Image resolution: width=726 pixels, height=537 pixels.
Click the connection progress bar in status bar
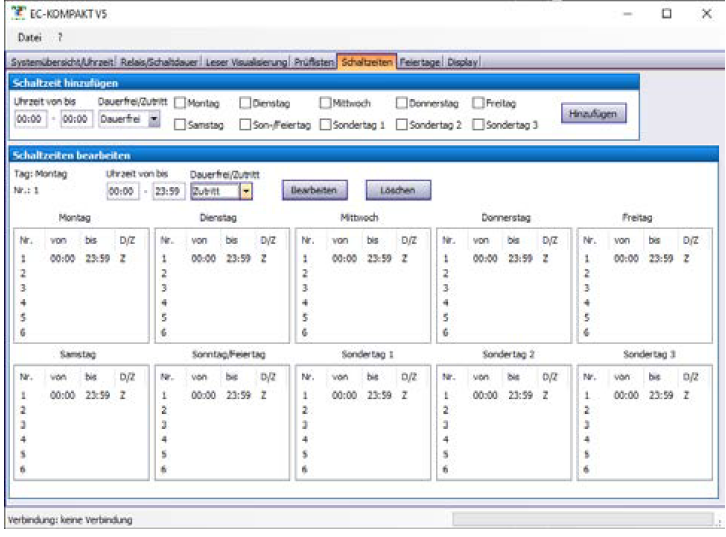pos(583,519)
